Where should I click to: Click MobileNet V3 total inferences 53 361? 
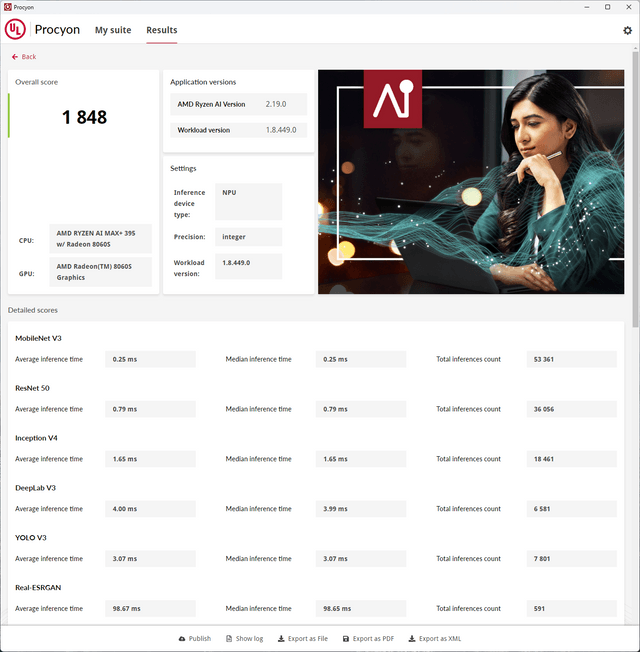pyautogui.click(x=571, y=359)
